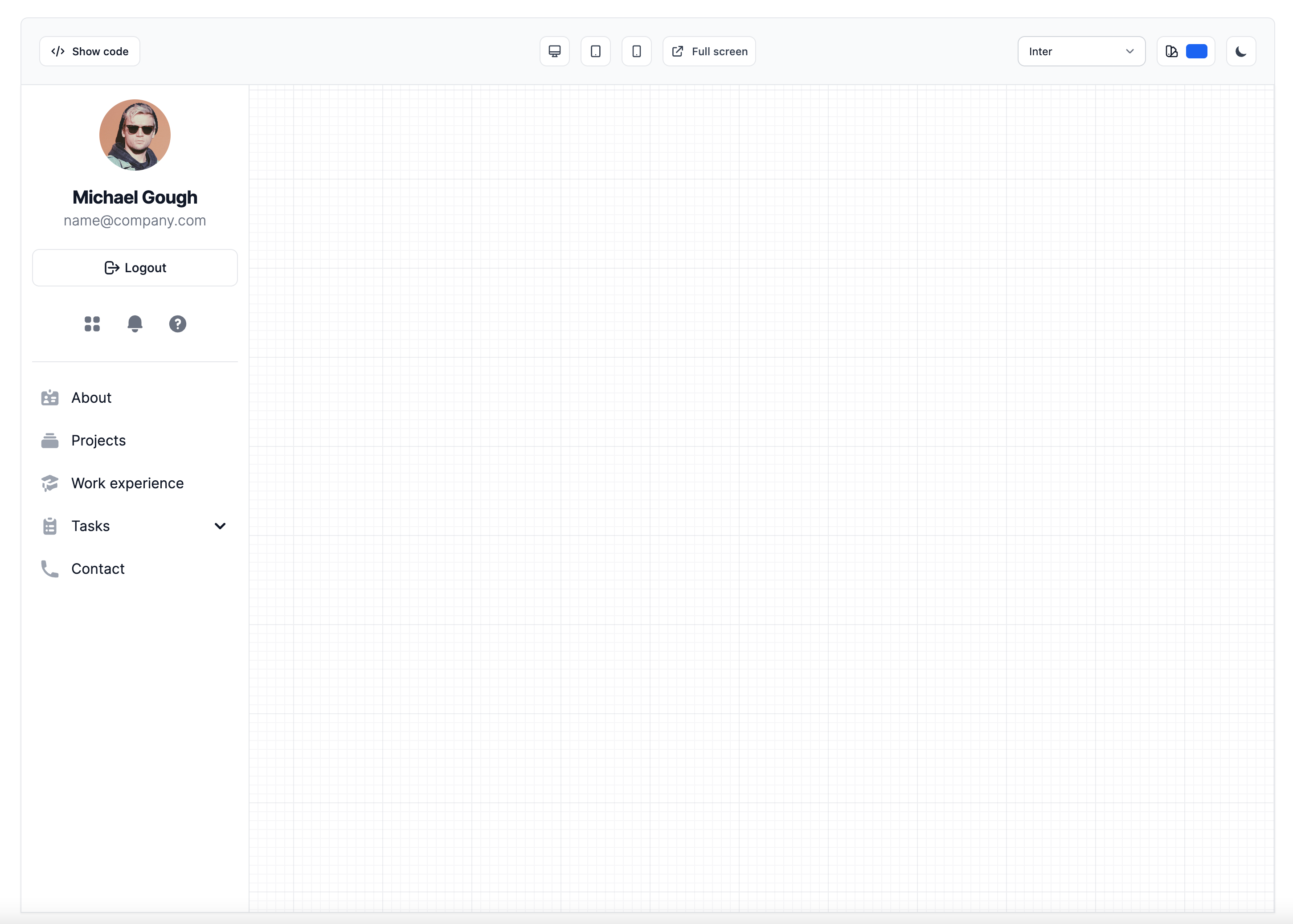
Task: Click Michael Gough's profile photo
Action: pos(134,135)
